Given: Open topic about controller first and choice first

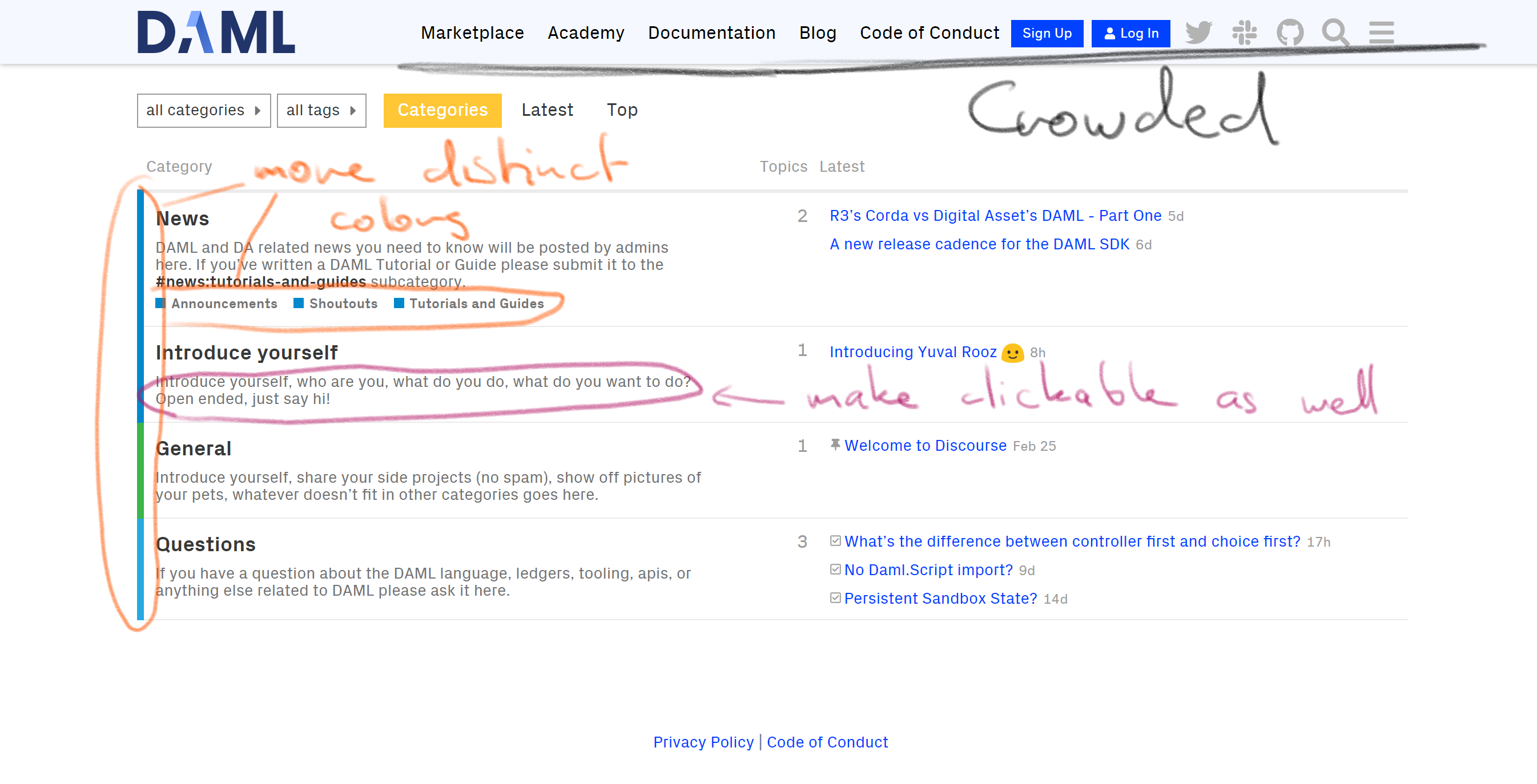Looking at the screenshot, I should click(x=1073, y=541).
